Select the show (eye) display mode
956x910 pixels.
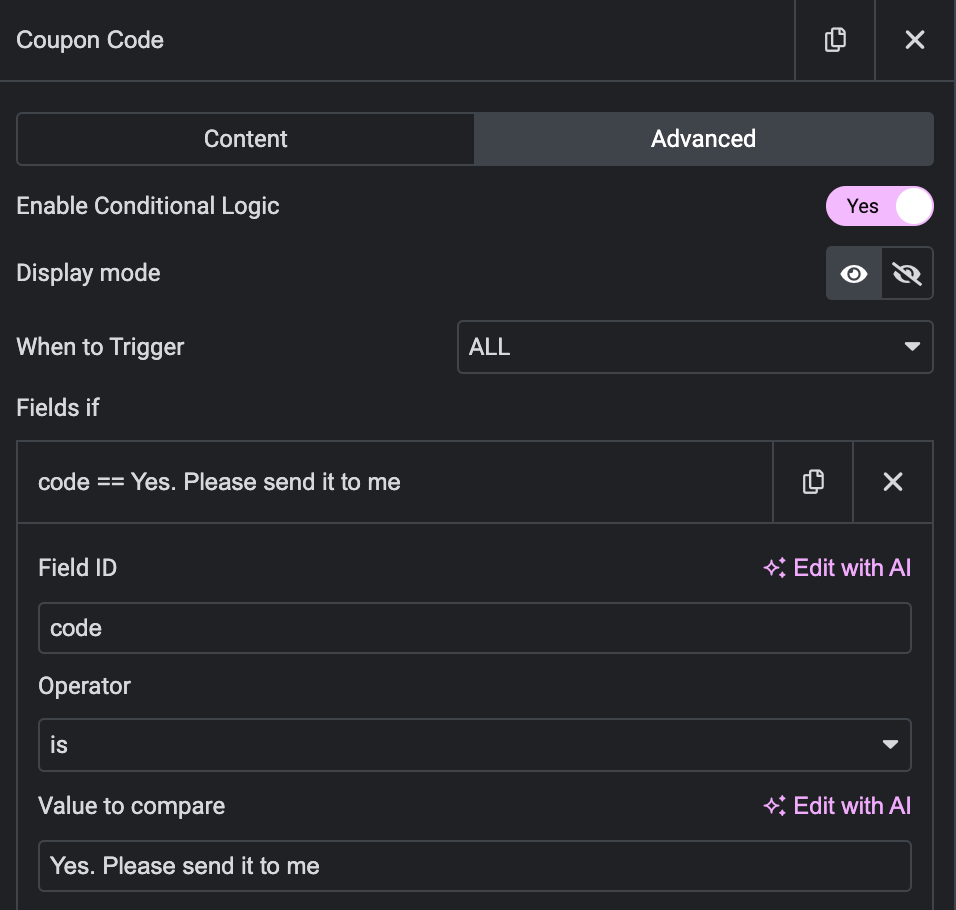(854, 274)
